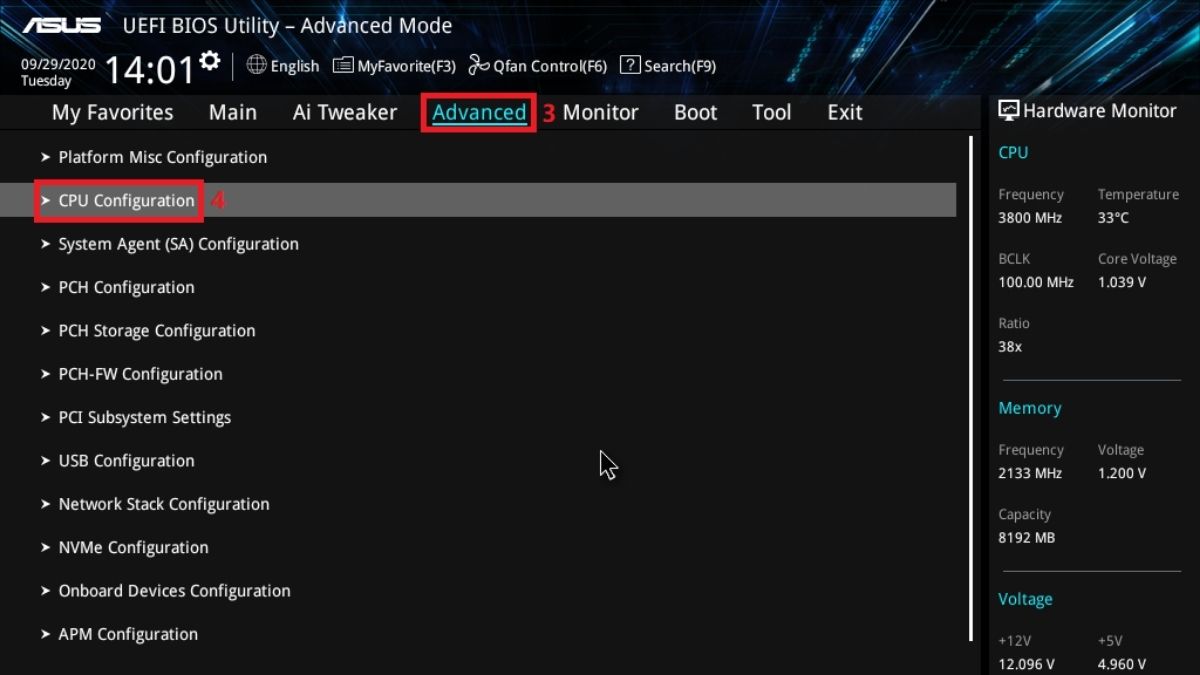Click the 3800 MHz CPU frequency value
This screenshot has height=675, width=1200.
point(1030,217)
